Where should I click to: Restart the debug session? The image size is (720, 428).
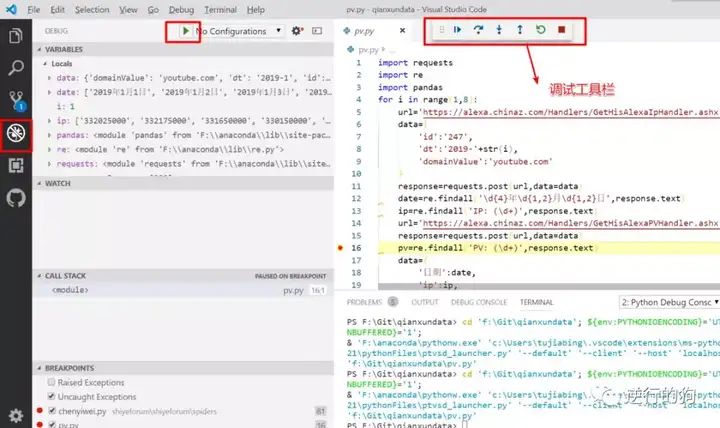coord(540,30)
